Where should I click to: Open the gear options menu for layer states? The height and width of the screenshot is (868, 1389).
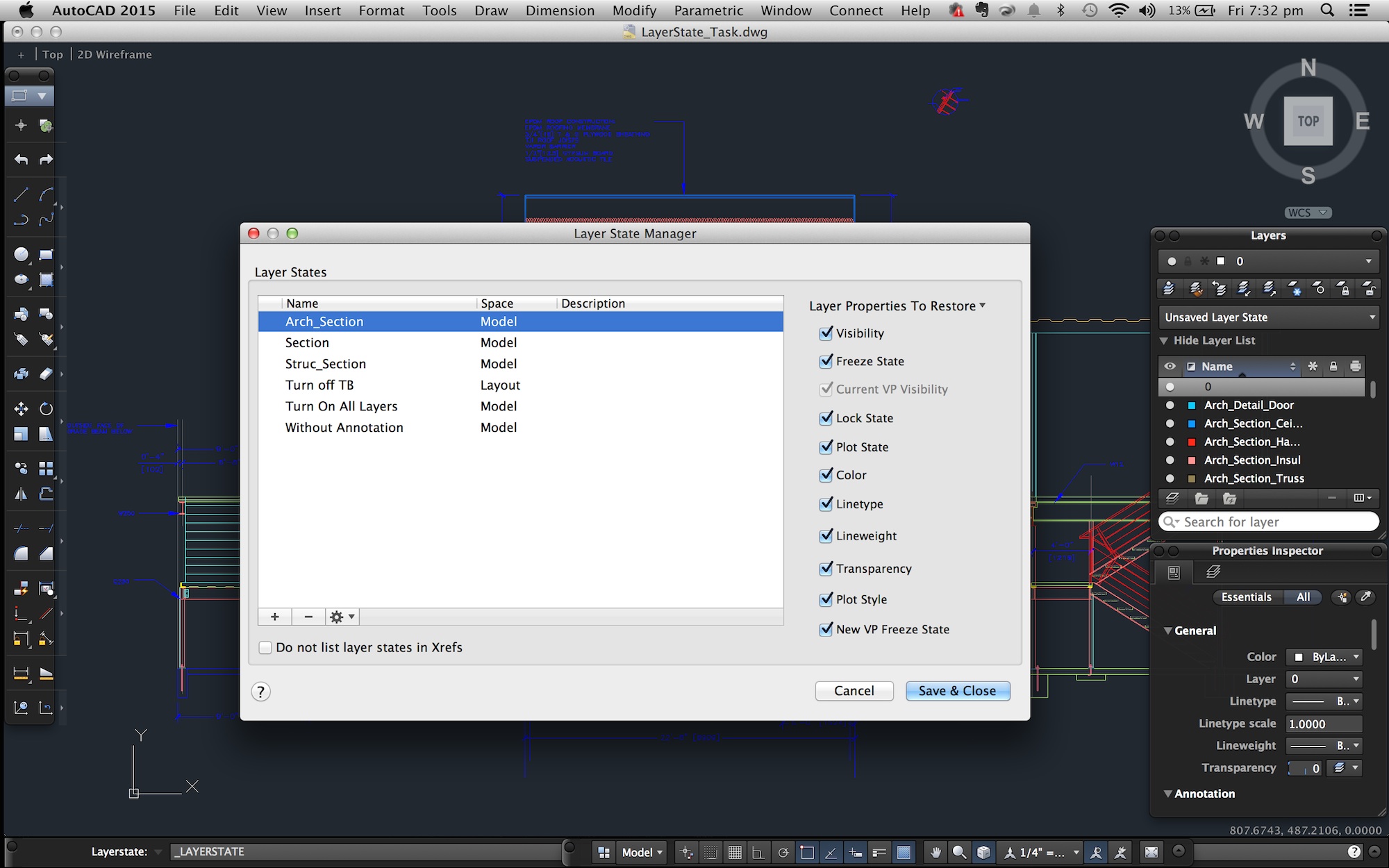tap(342, 617)
